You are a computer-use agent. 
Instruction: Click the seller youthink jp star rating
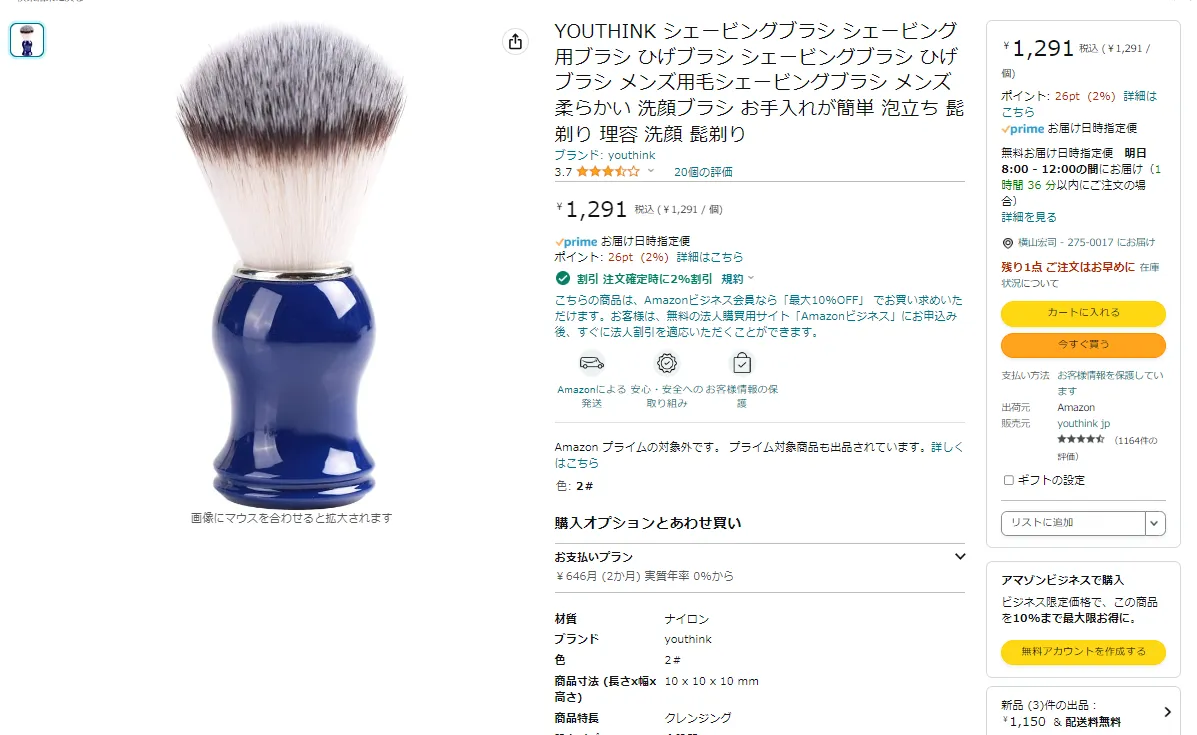point(1080,439)
